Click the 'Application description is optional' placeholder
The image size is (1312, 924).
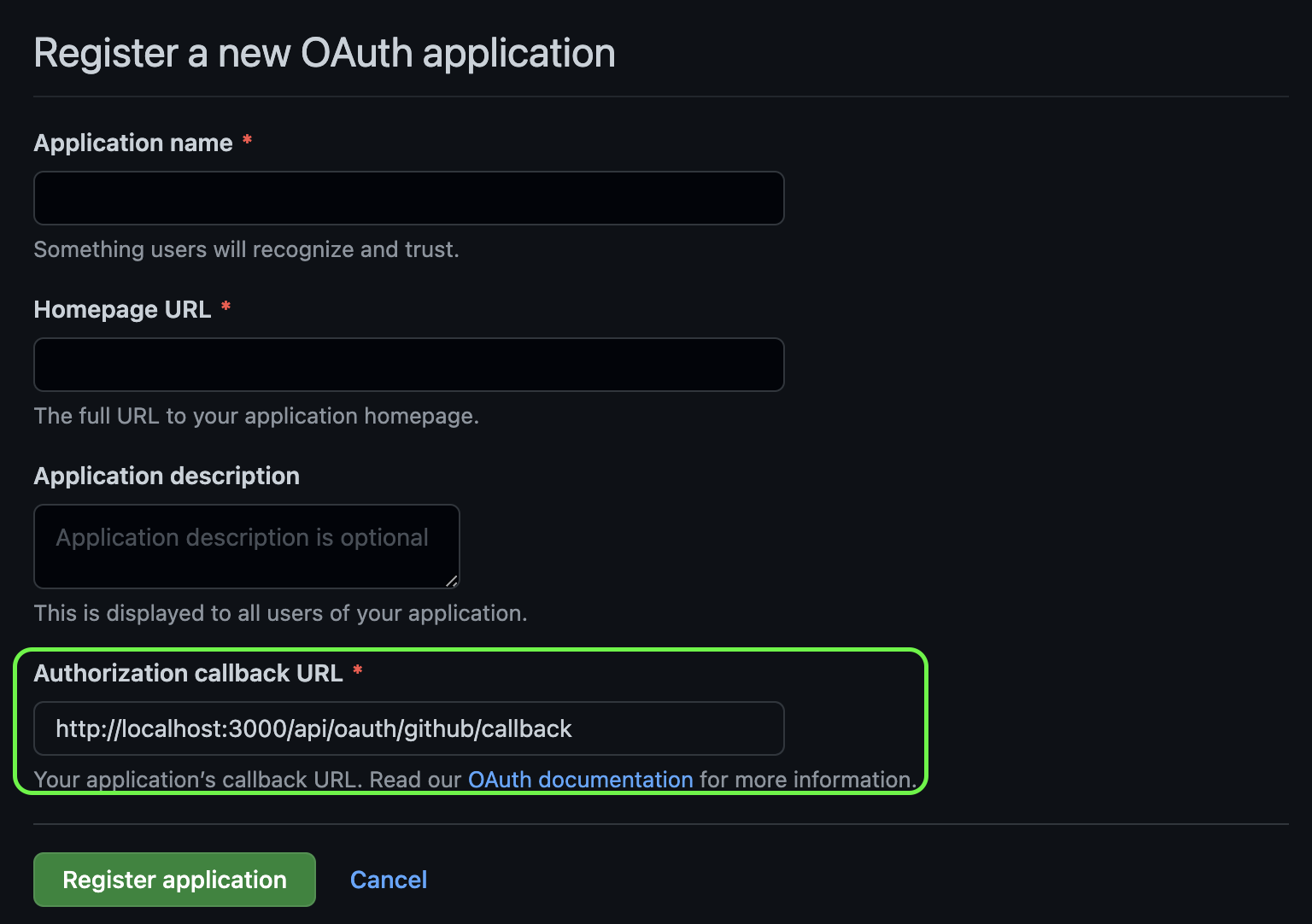pyautogui.click(x=242, y=537)
